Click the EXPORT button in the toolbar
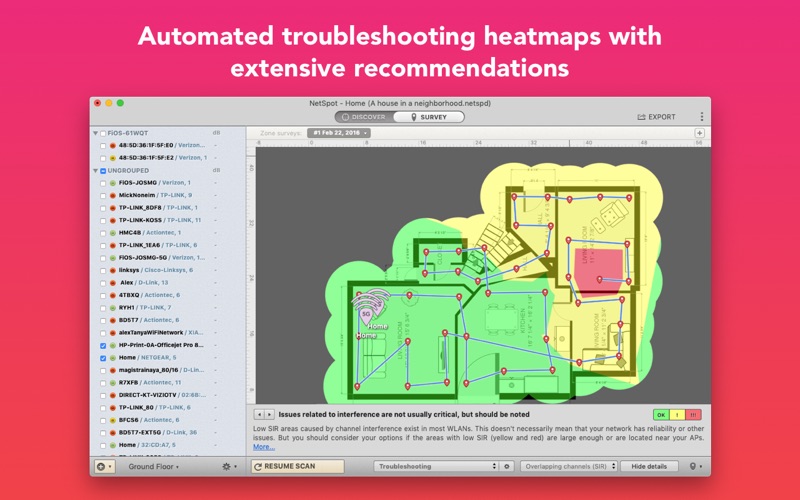Viewport: 800px width, 500px height. point(656,117)
